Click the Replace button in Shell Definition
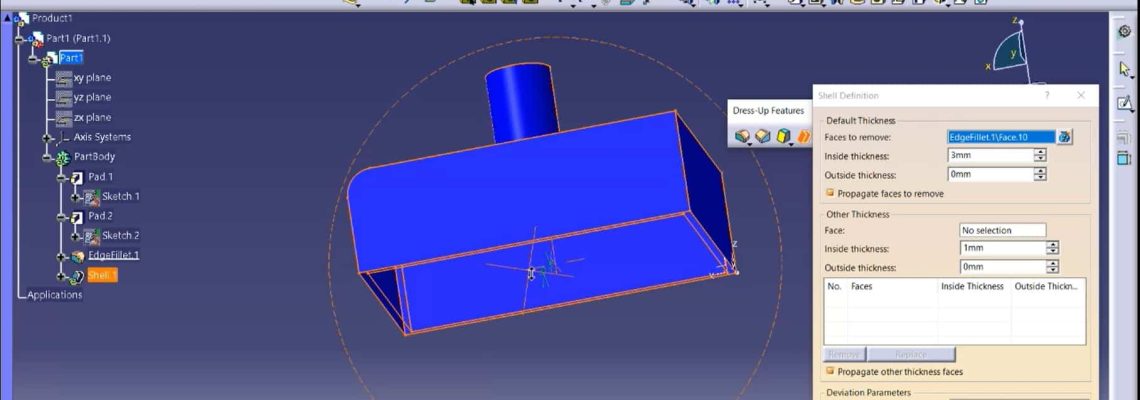This screenshot has width=1140, height=400. pyautogui.click(x=911, y=355)
